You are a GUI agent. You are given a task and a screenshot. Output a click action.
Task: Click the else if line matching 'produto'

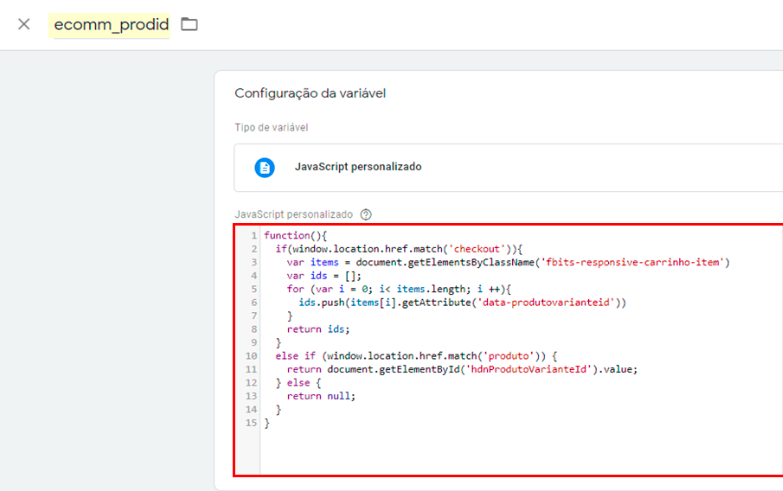click(x=416, y=356)
